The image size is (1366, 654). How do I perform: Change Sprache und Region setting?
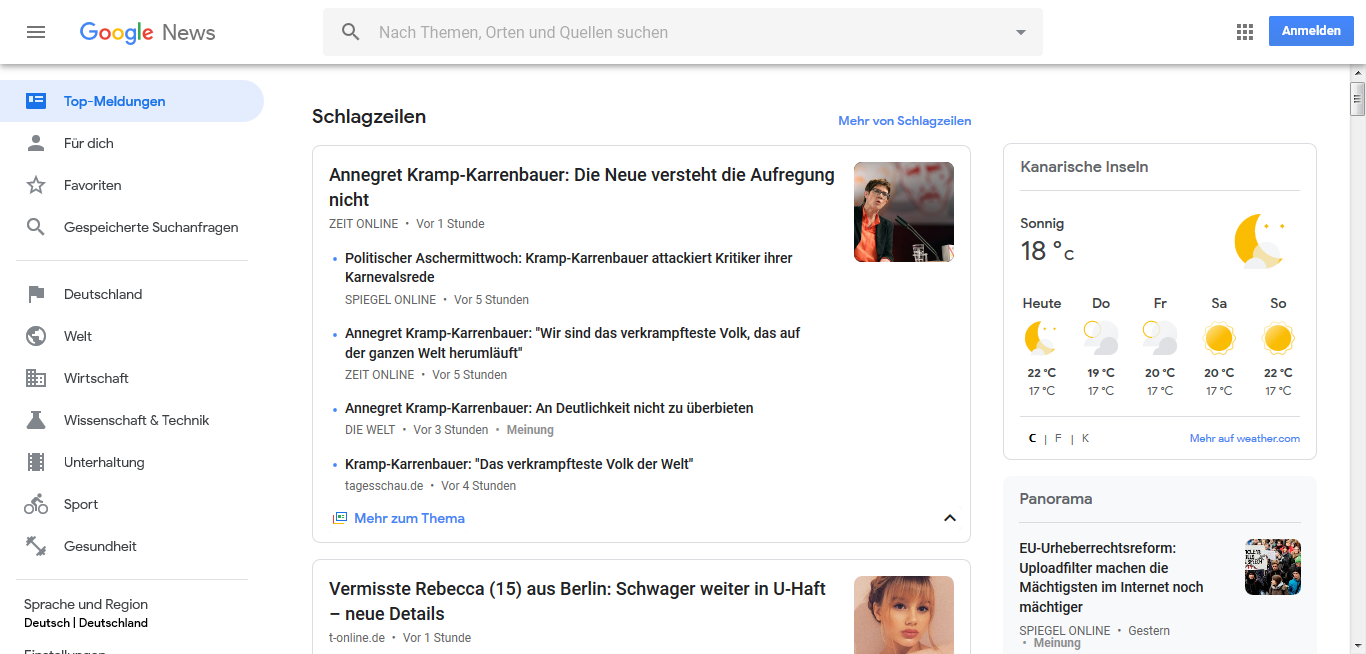(86, 613)
